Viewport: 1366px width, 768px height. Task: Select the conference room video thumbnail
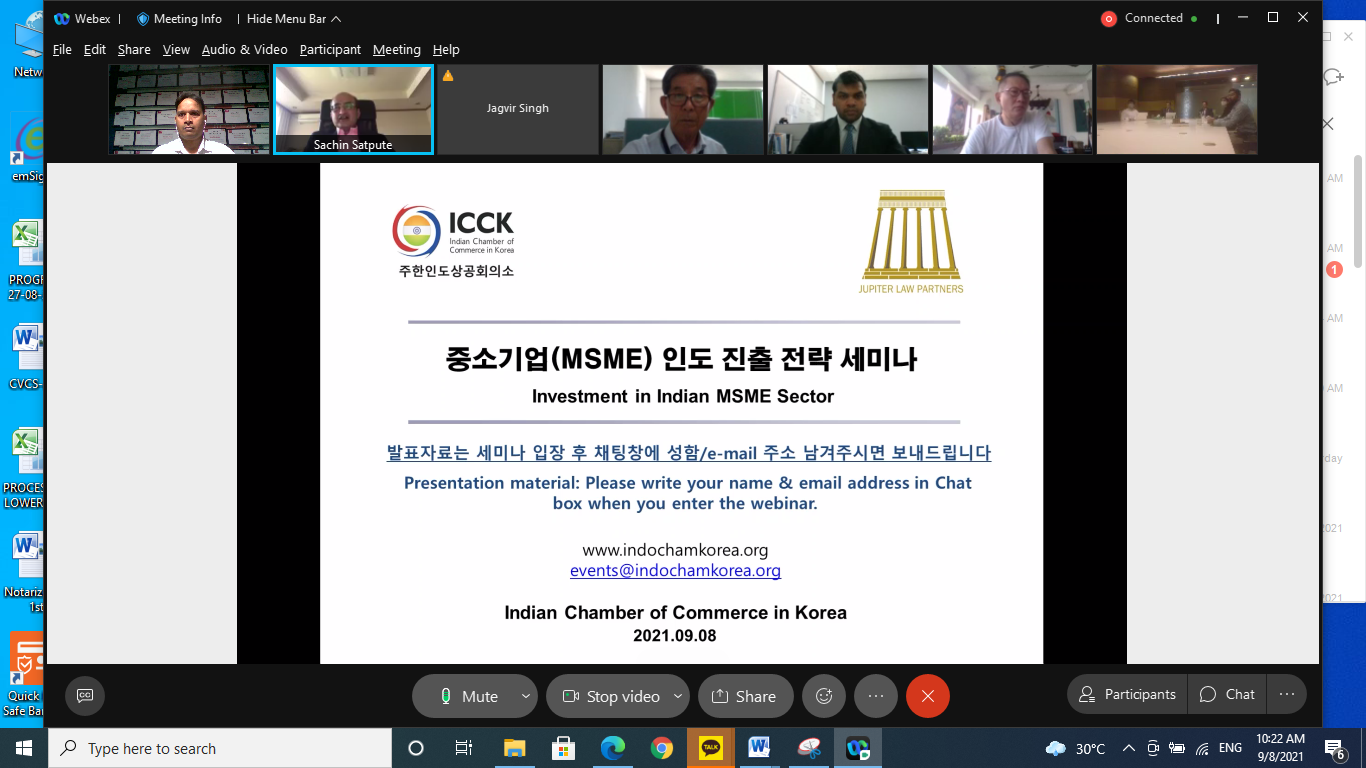coord(1177,110)
